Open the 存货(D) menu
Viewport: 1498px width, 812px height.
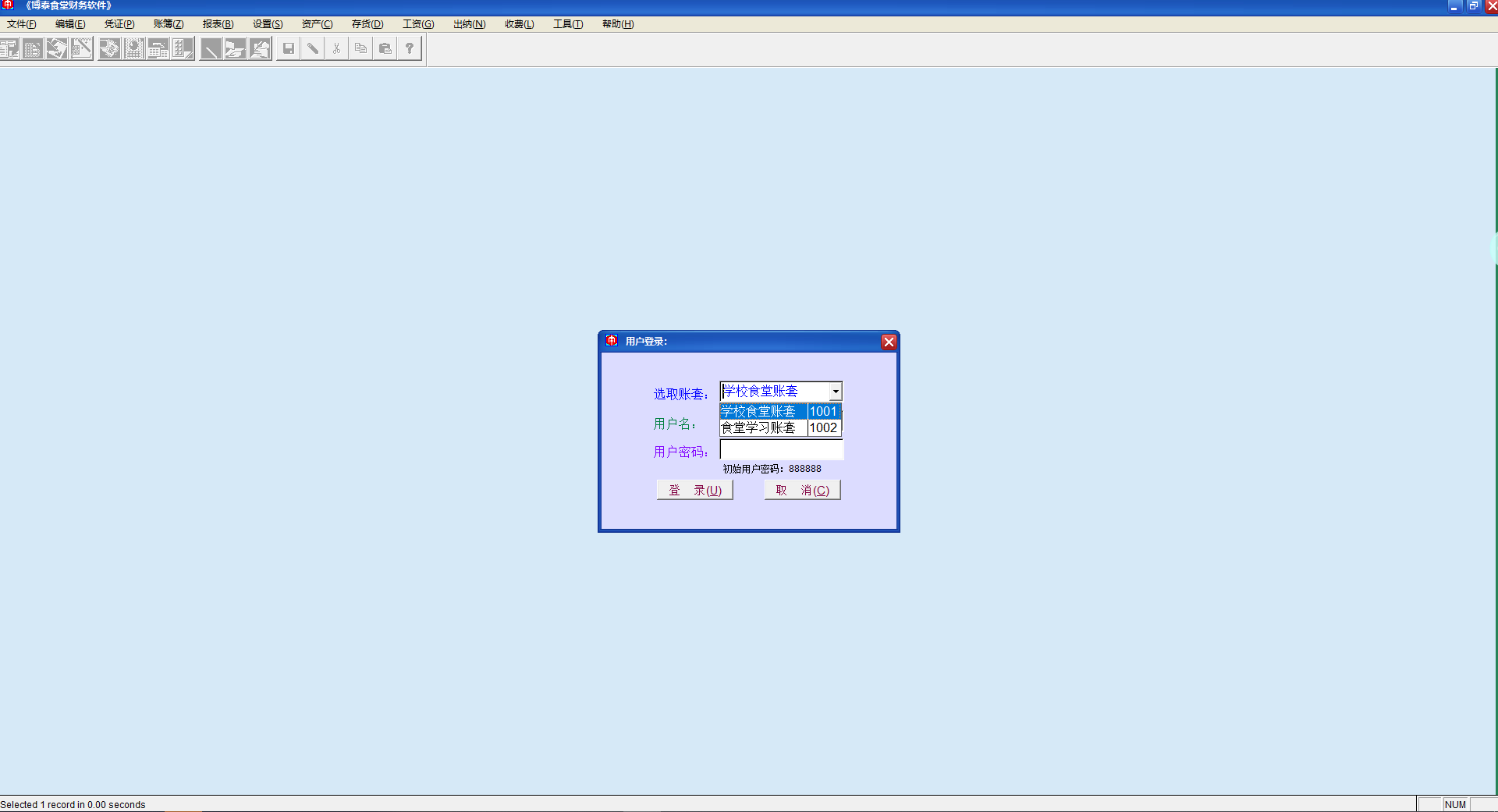pyautogui.click(x=367, y=24)
